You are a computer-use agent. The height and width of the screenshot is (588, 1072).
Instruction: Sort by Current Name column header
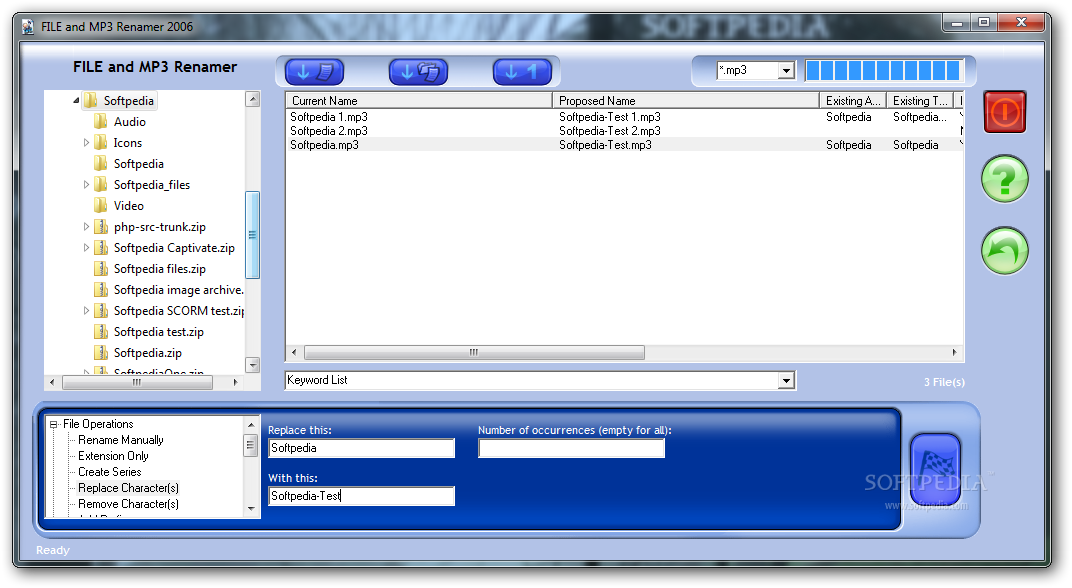coord(419,101)
